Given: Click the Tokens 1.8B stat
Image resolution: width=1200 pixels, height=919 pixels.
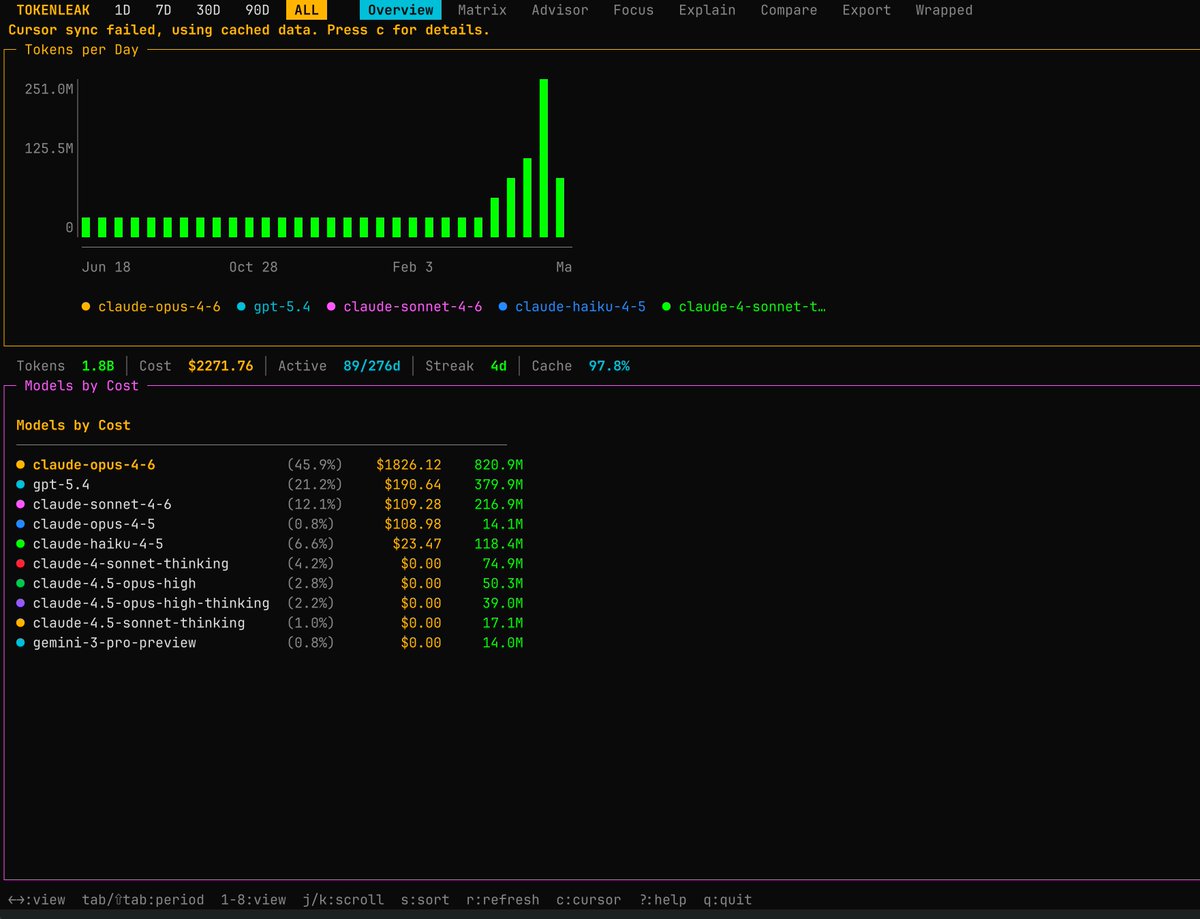Looking at the screenshot, I should 66,366.
